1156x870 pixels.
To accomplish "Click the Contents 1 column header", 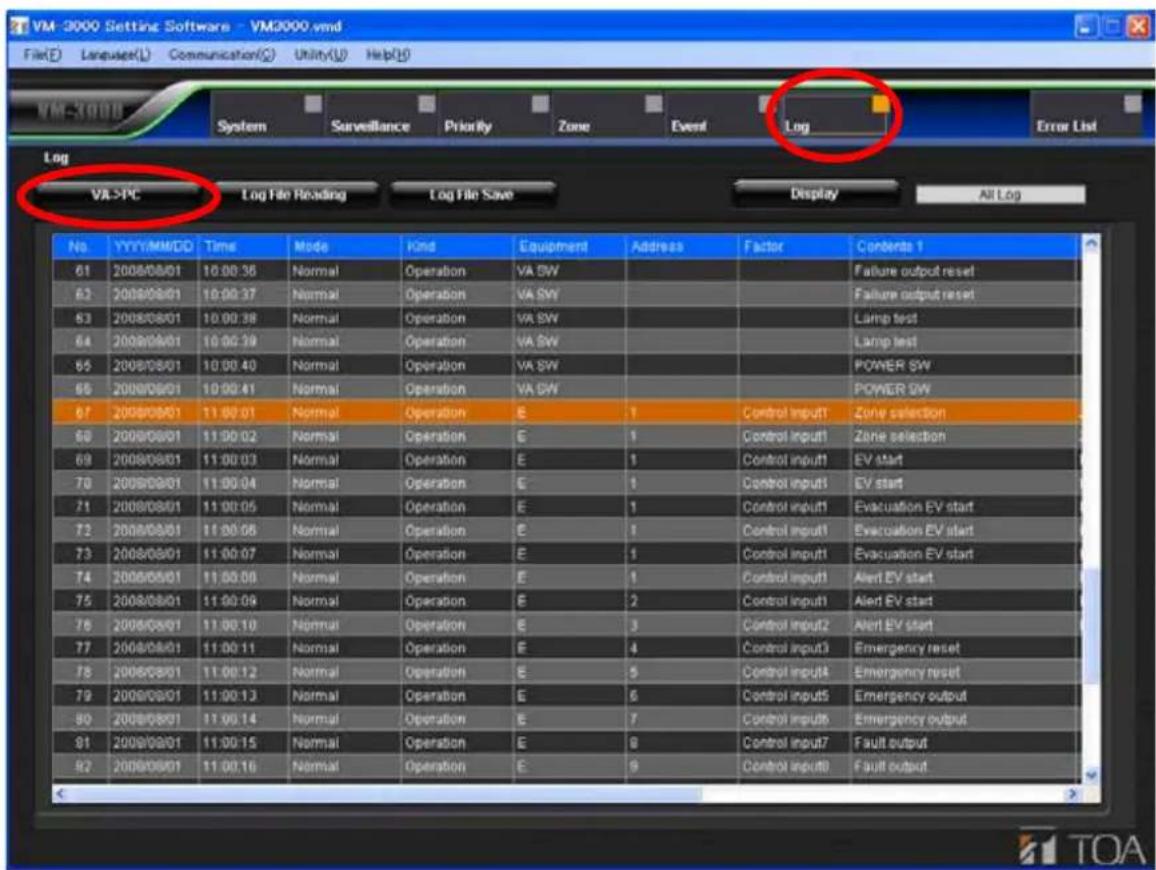I will coord(965,246).
